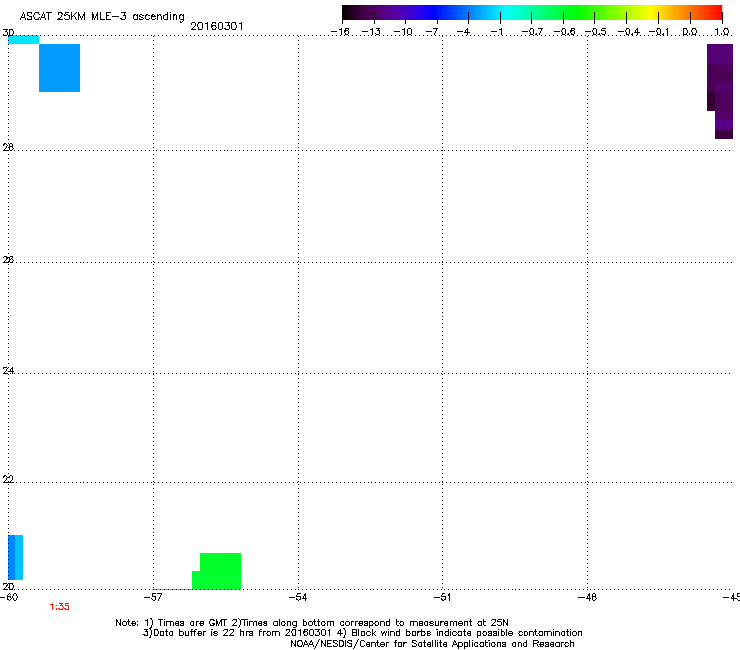The height and width of the screenshot is (650, 740).
Task: Click the -7 label on the color scale
Action: click(433, 32)
